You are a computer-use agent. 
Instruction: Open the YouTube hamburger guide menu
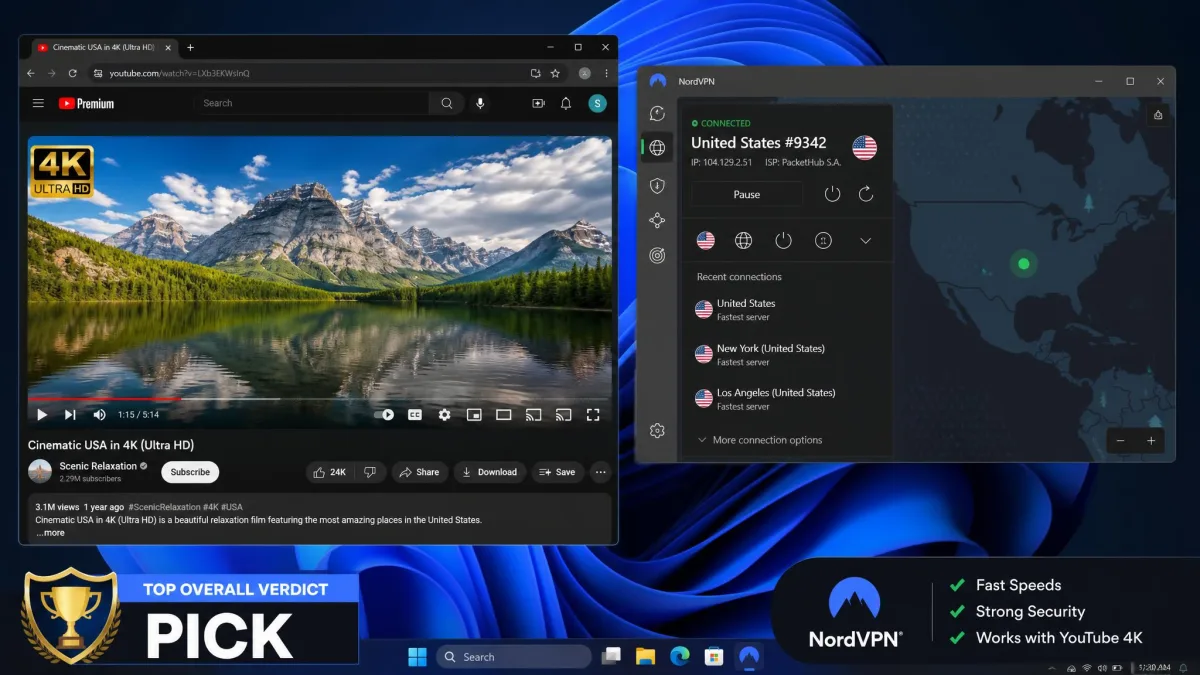(x=38, y=103)
